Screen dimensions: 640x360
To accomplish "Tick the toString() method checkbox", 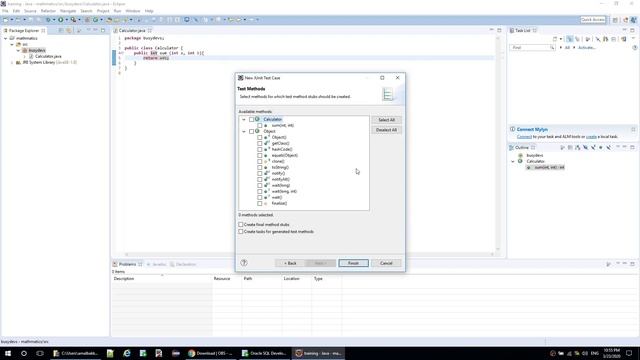I will 260,167.
